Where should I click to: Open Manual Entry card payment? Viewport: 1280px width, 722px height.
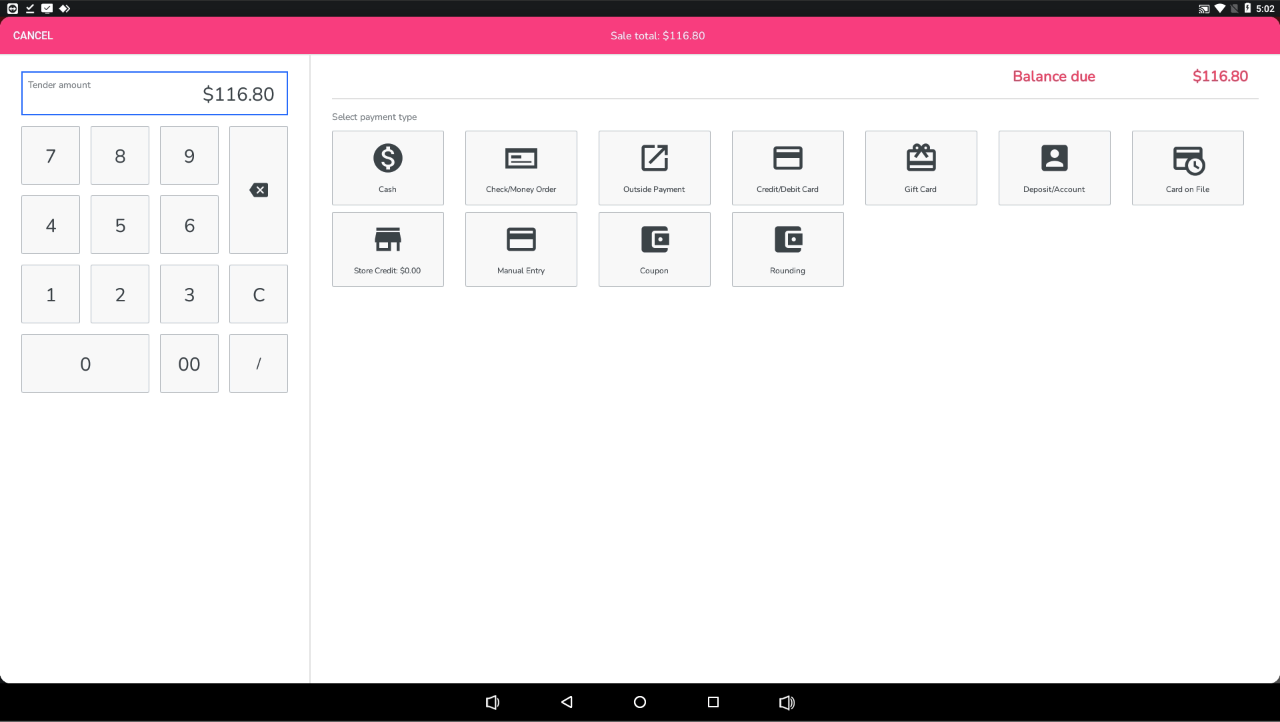pos(521,249)
